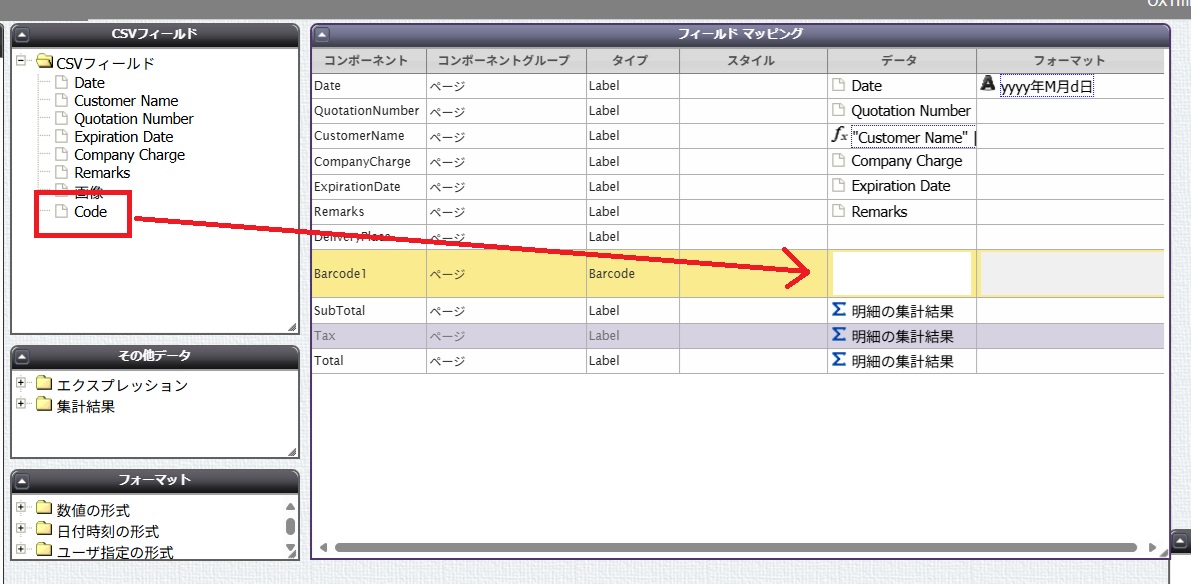1191x584 pixels.
Task: Collapse the CSVフィールド root tree node
Action: pyautogui.click(x=21, y=62)
